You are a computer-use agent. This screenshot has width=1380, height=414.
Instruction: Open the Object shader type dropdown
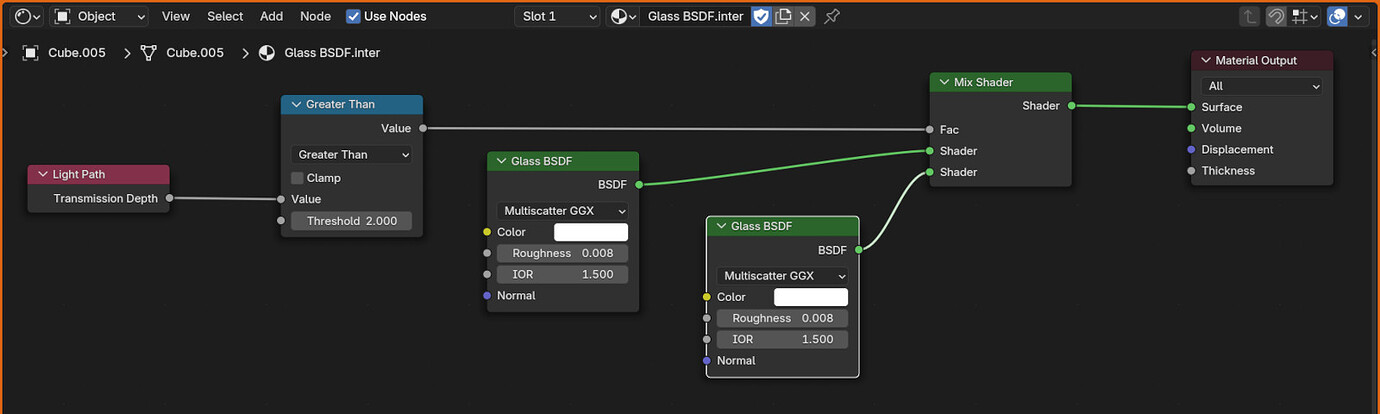pos(99,16)
